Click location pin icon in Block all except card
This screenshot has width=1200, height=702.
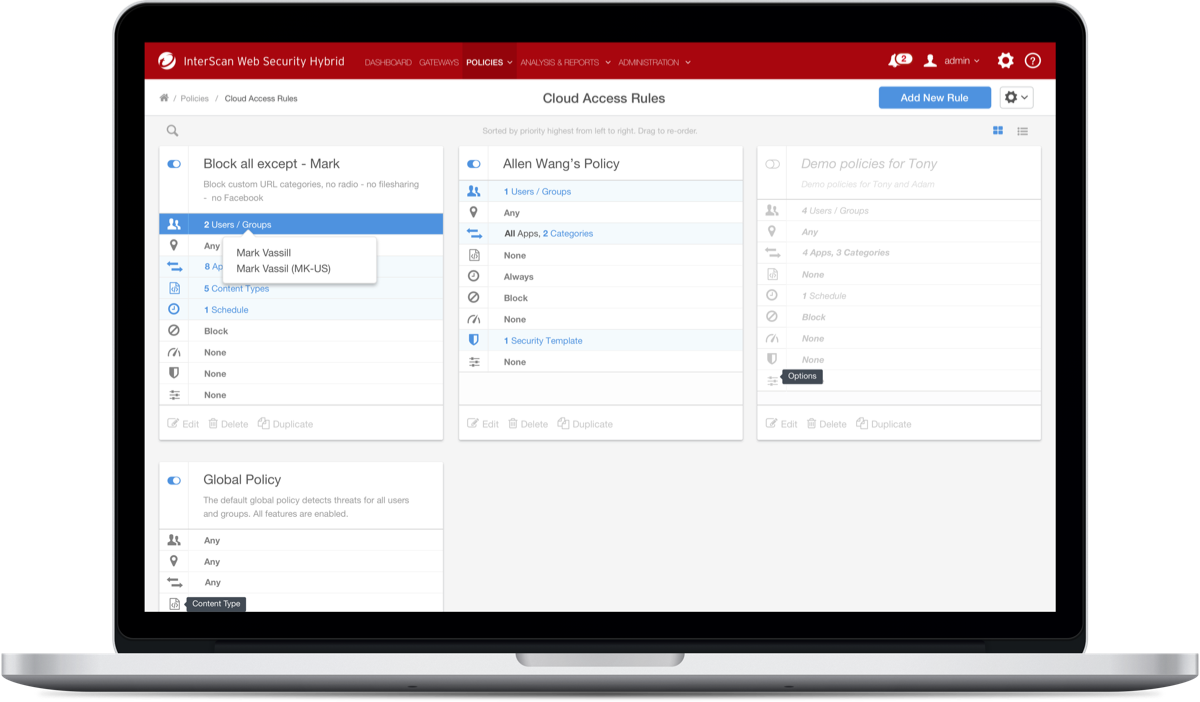pyautogui.click(x=174, y=246)
